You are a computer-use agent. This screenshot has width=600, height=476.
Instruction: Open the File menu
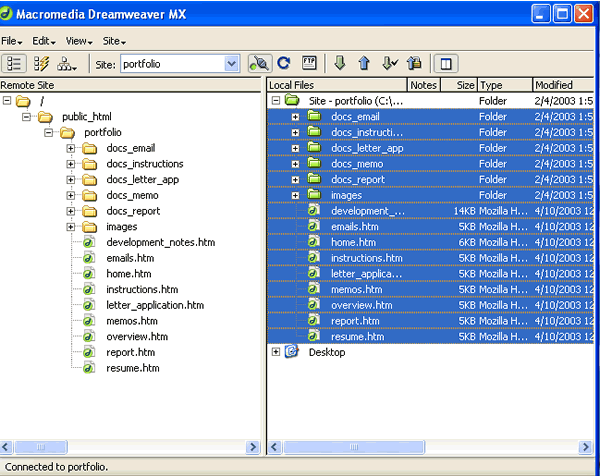[12, 41]
